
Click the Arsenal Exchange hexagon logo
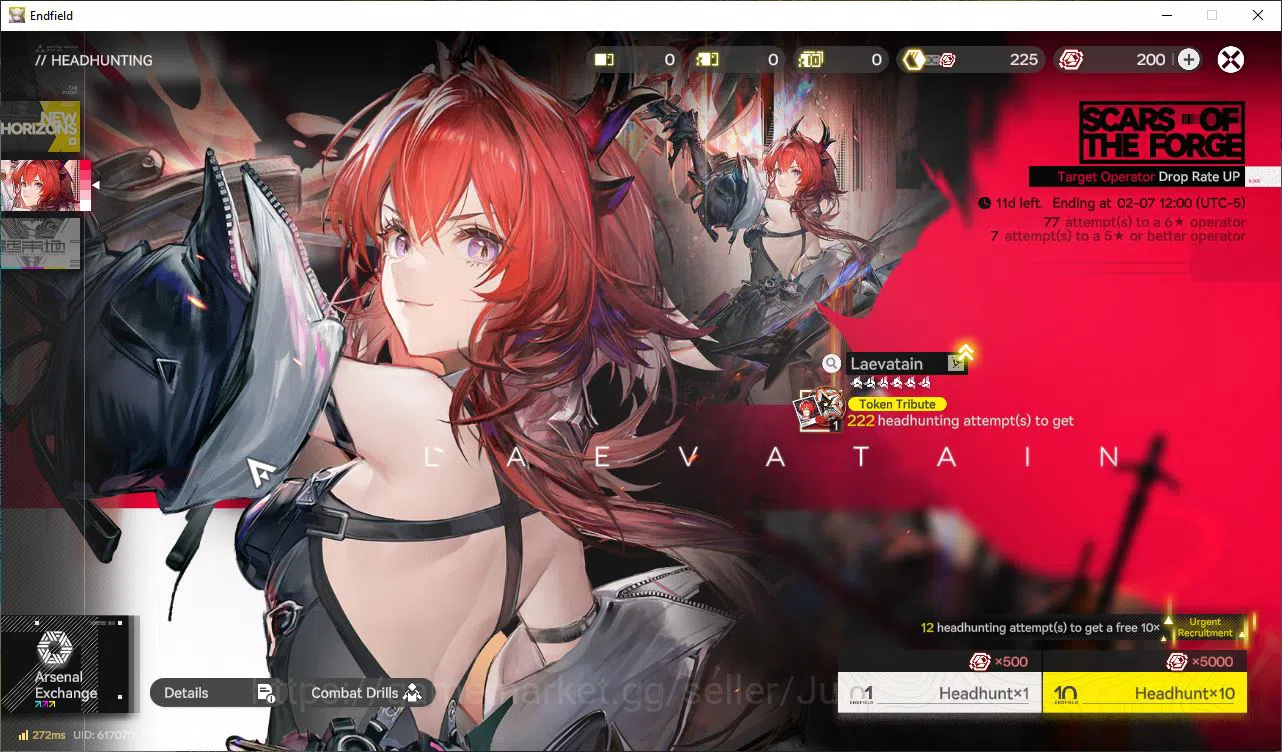[x=54, y=648]
